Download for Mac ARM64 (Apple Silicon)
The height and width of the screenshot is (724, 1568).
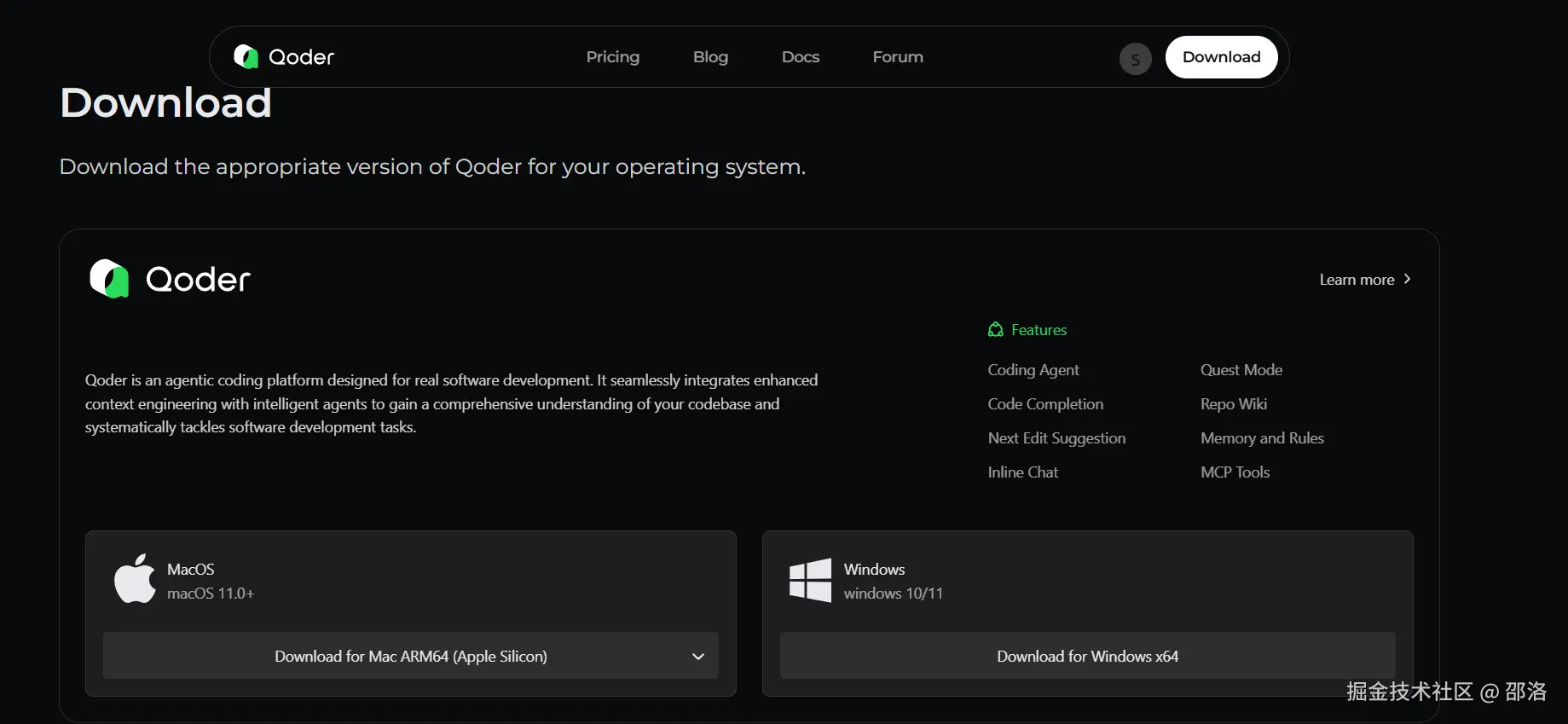click(410, 656)
